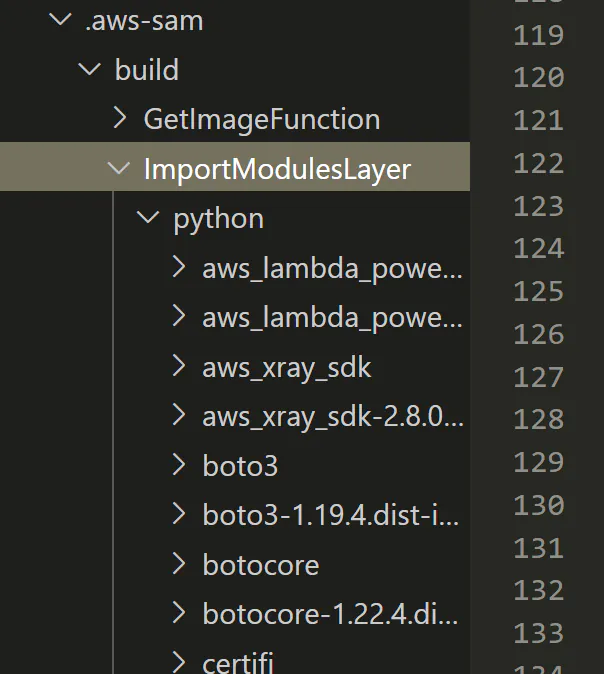Click line number 122 in editor gutter
This screenshot has width=604, height=674.
point(538,163)
